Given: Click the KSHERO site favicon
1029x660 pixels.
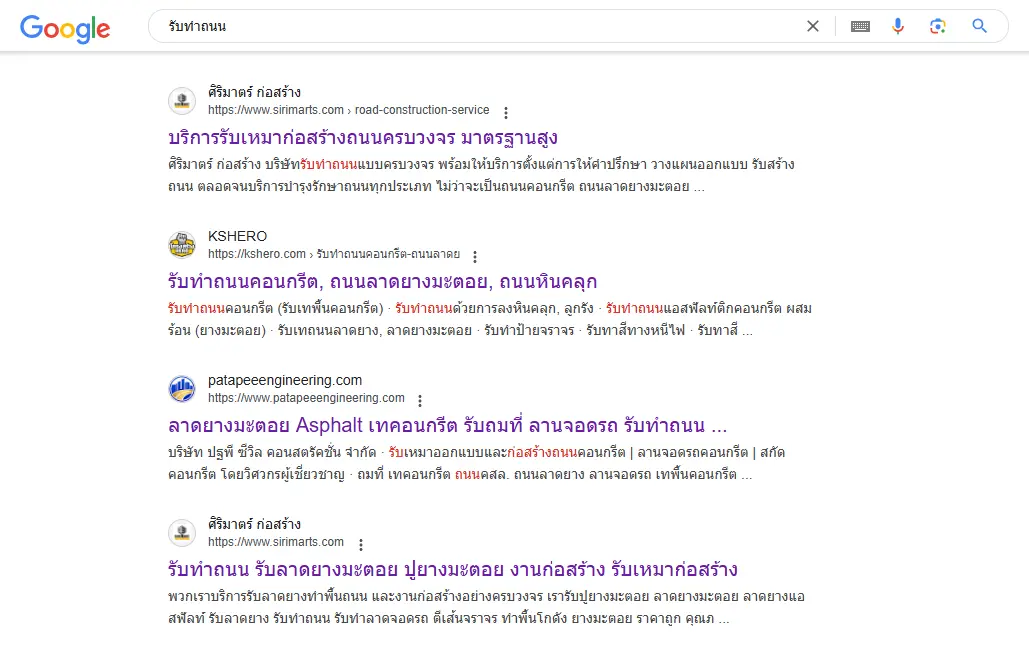Looking at the screenshot, I should (x=182, y=245).
